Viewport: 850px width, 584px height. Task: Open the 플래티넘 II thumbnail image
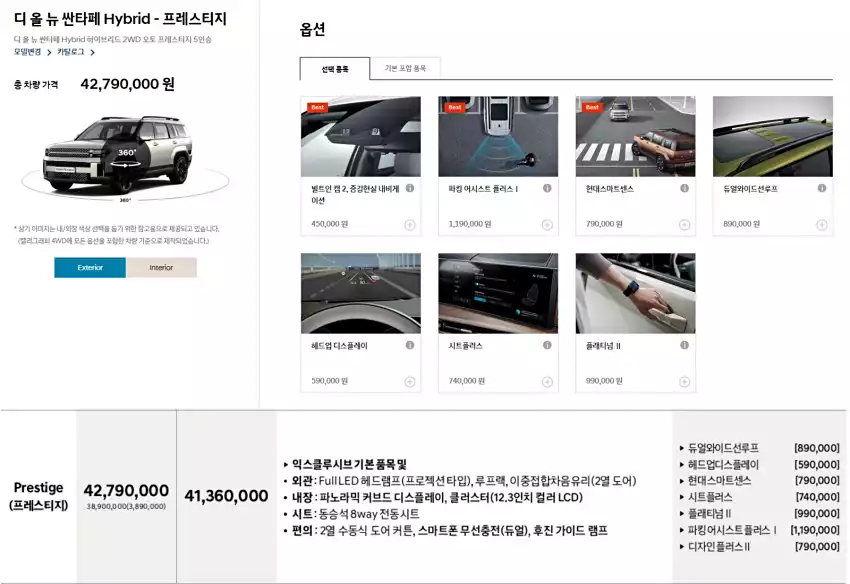point(635,293)
